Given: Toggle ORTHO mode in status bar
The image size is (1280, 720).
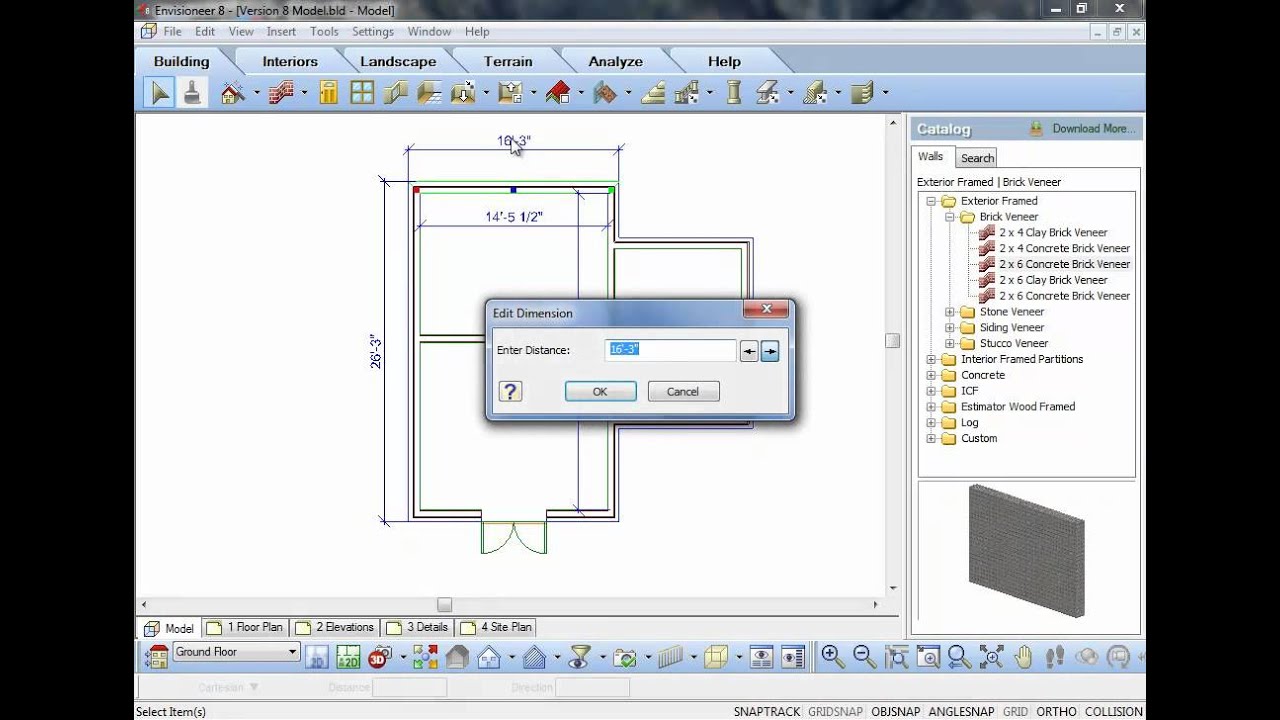Looking at the screenshot, I should pyautogui.click(x=1056, y=711).
